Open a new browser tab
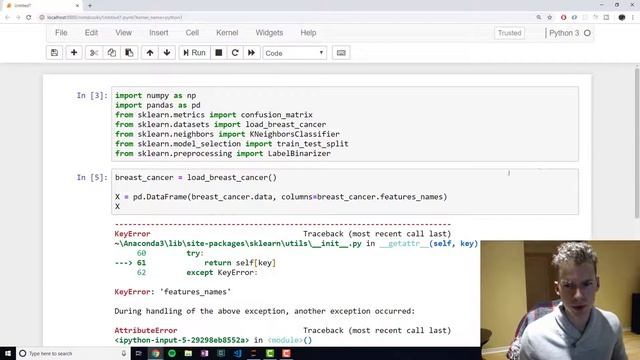This screenshot has width=640, height=360. coord(90,6)
